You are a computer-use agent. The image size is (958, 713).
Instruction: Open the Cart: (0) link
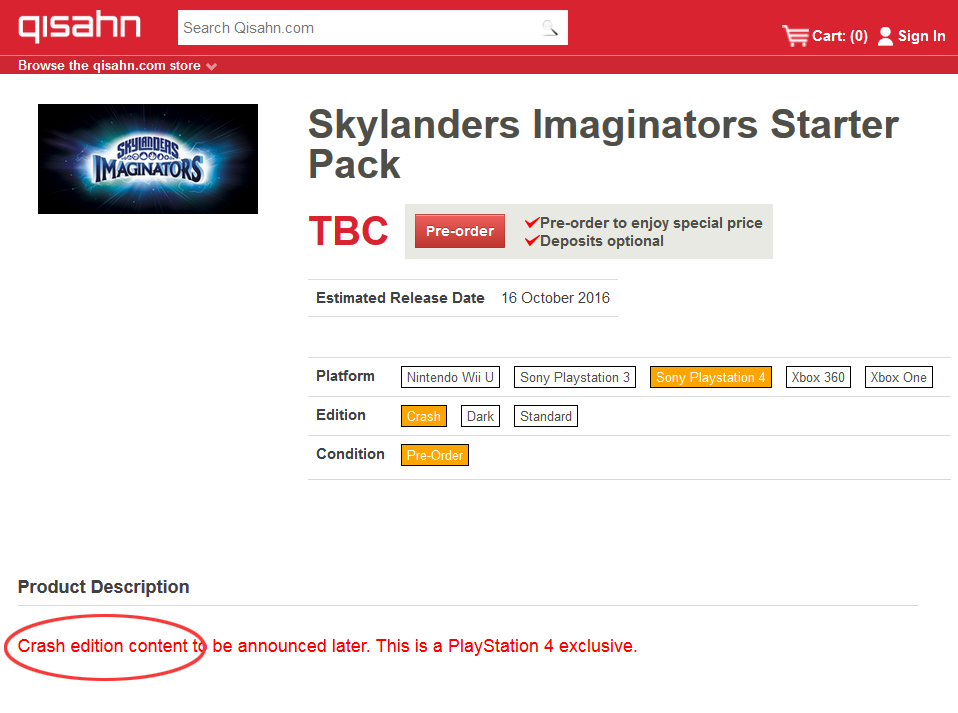[x=839, y=36]
